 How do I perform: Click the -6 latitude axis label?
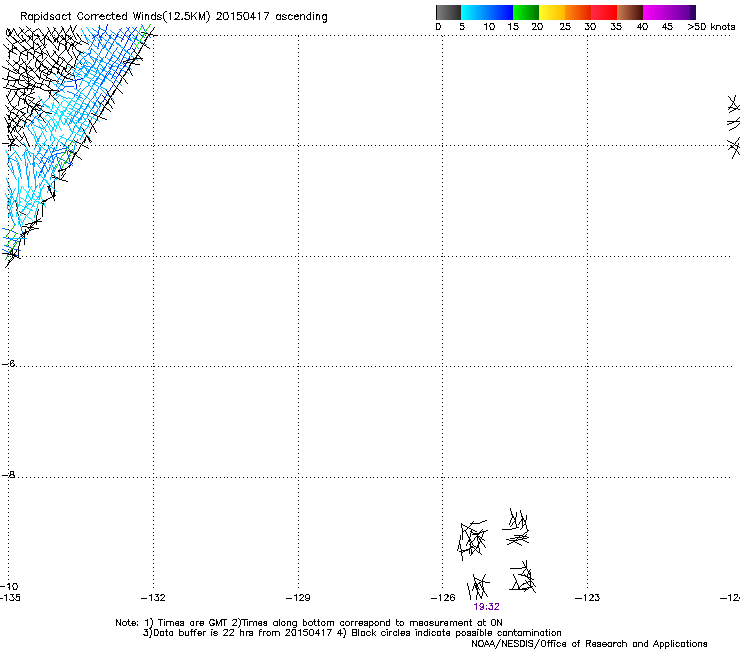click(x=8, y=363)
